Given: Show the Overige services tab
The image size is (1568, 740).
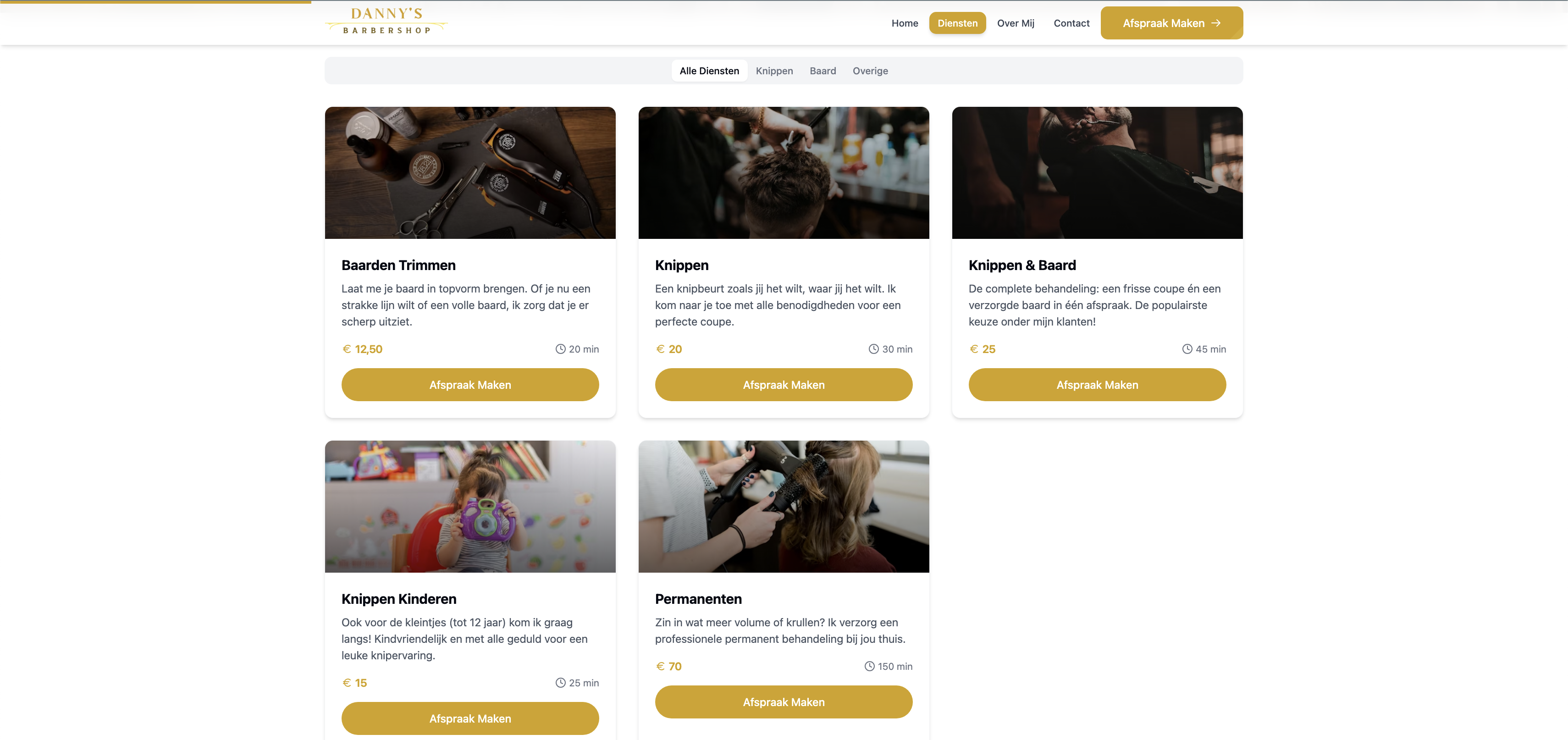Looking at the screenshot, I should point(870,71).
